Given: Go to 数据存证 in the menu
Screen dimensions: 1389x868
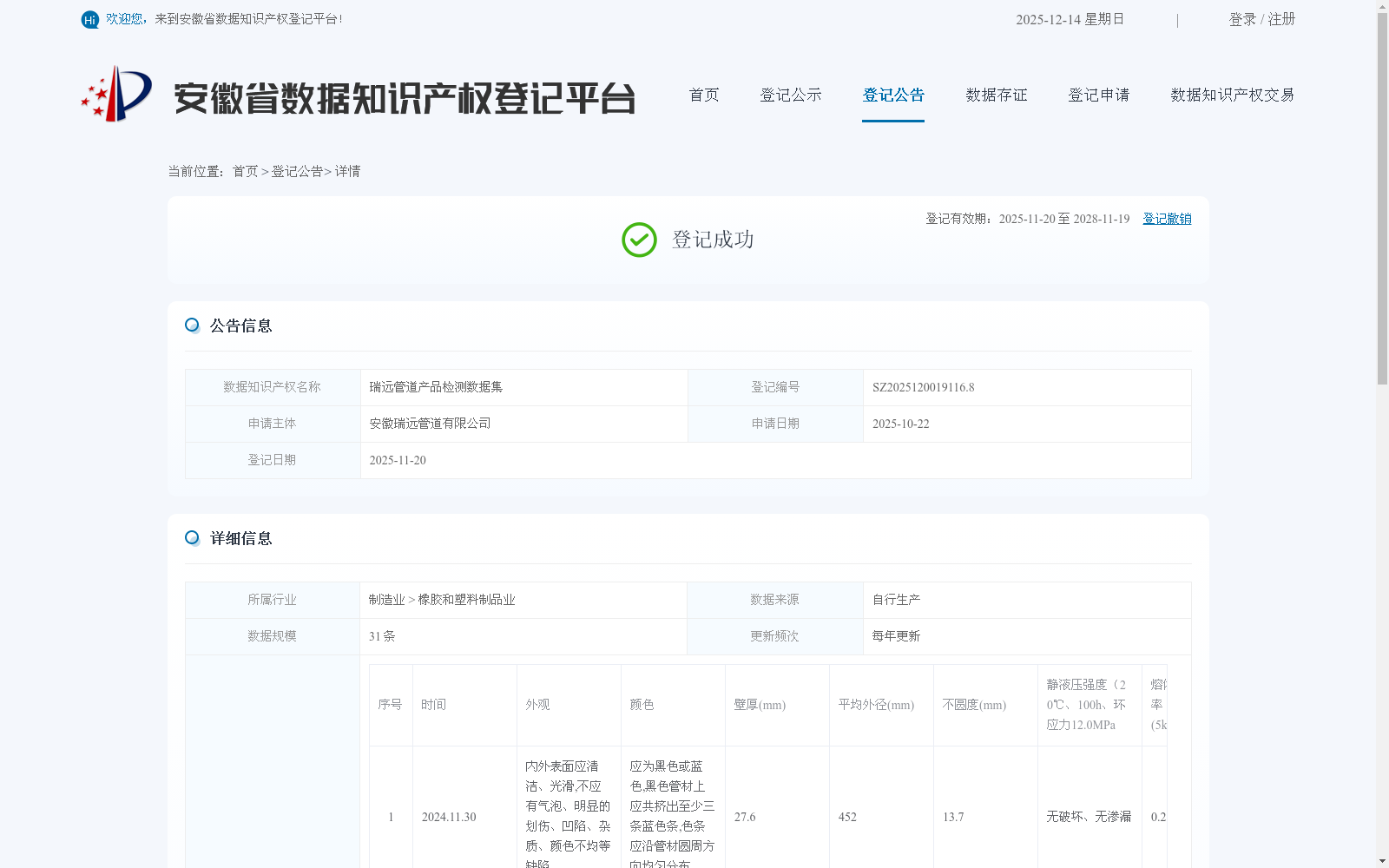Looking at the screenshot, I should (x=997, y=95).
